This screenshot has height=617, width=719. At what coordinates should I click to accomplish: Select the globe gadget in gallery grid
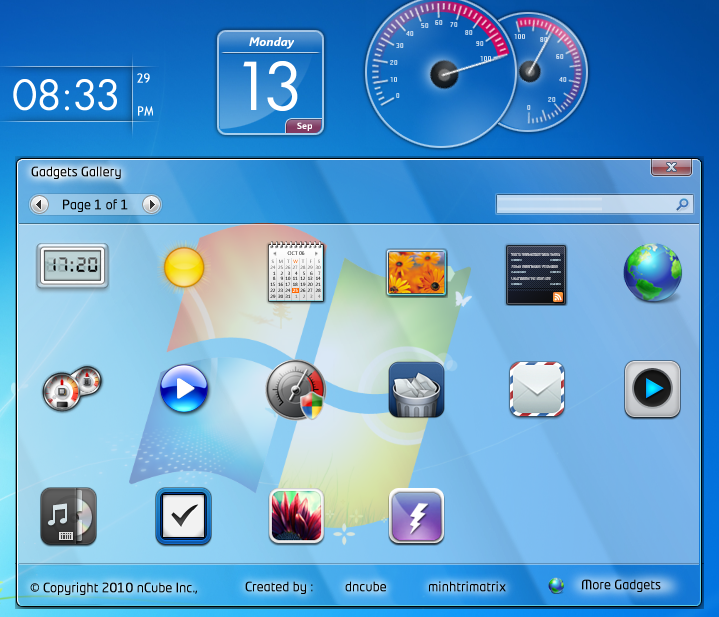click(x=653, y=273)
